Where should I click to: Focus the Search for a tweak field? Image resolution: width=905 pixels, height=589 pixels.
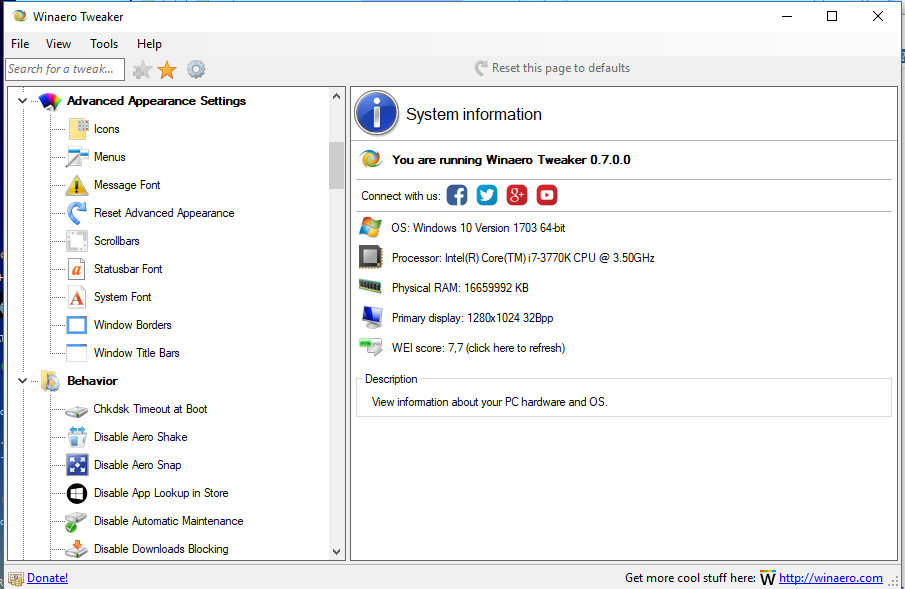[x=65, y=69]
